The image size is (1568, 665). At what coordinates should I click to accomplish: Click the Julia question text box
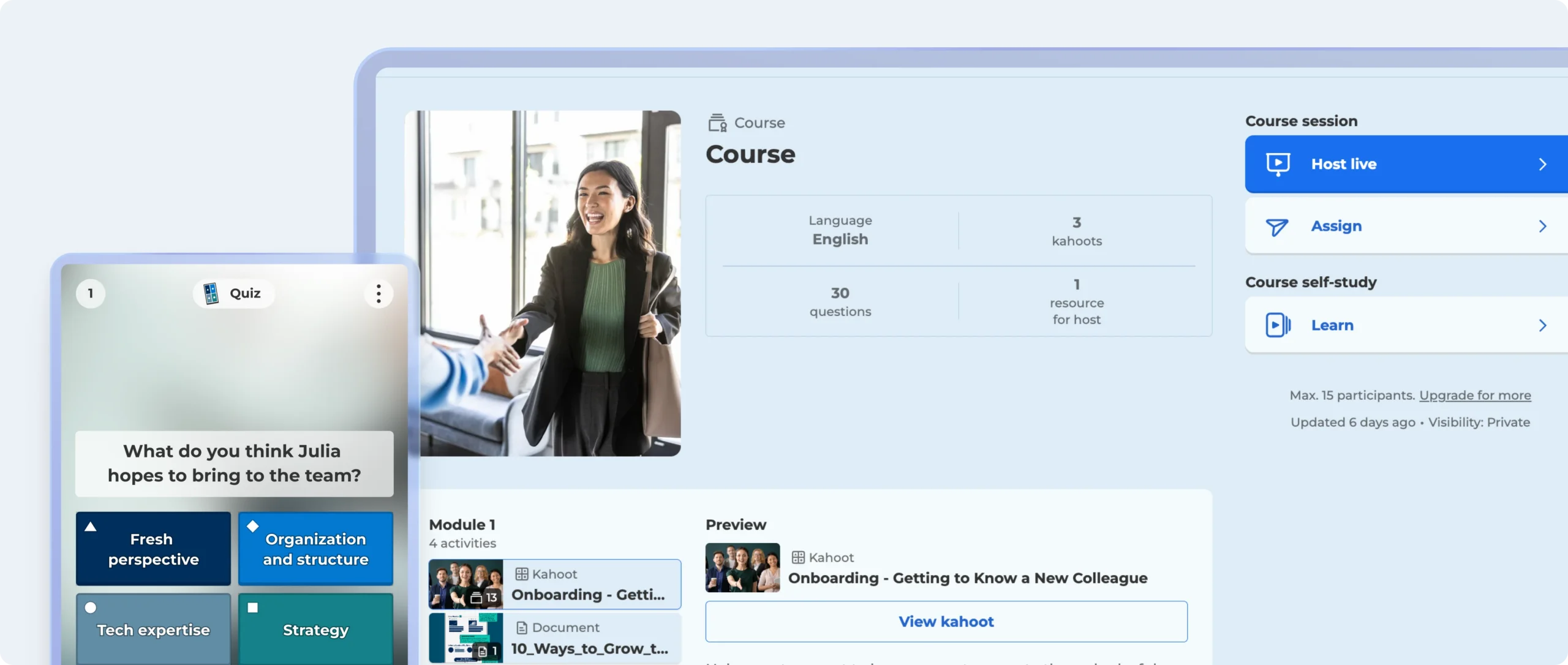point(234,464)
